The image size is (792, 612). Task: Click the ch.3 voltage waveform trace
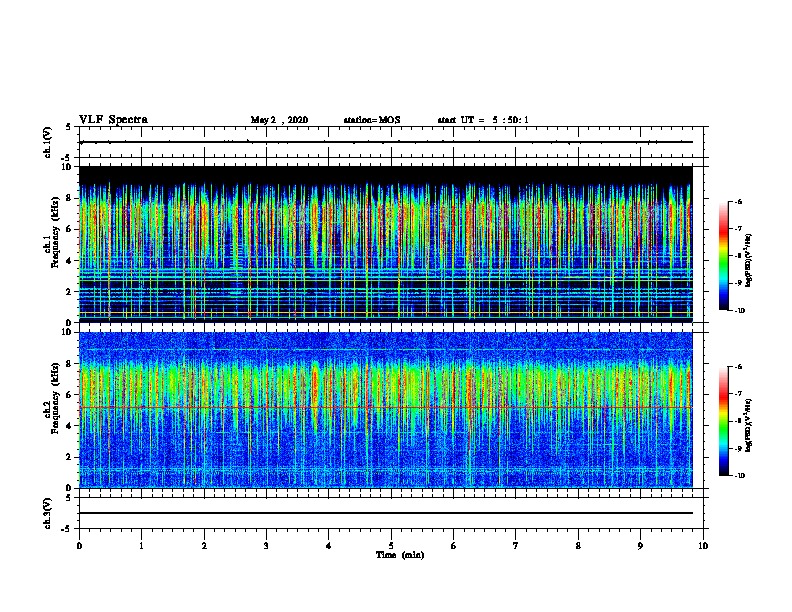(x=385, y=513)
